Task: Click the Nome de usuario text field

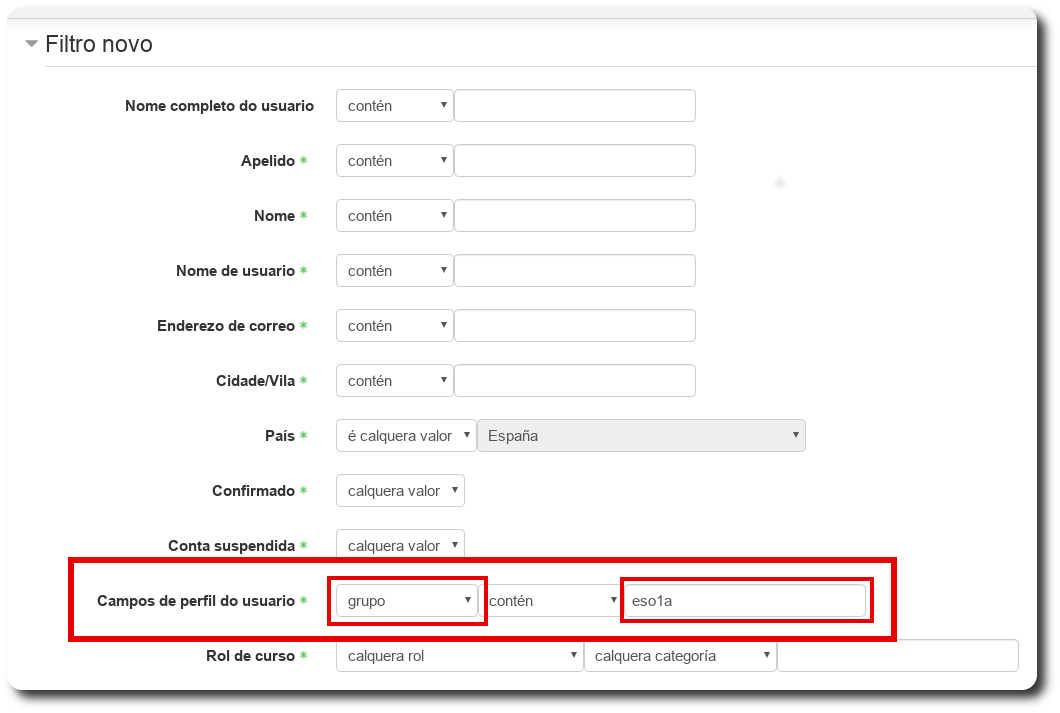Action: [575, 271]
